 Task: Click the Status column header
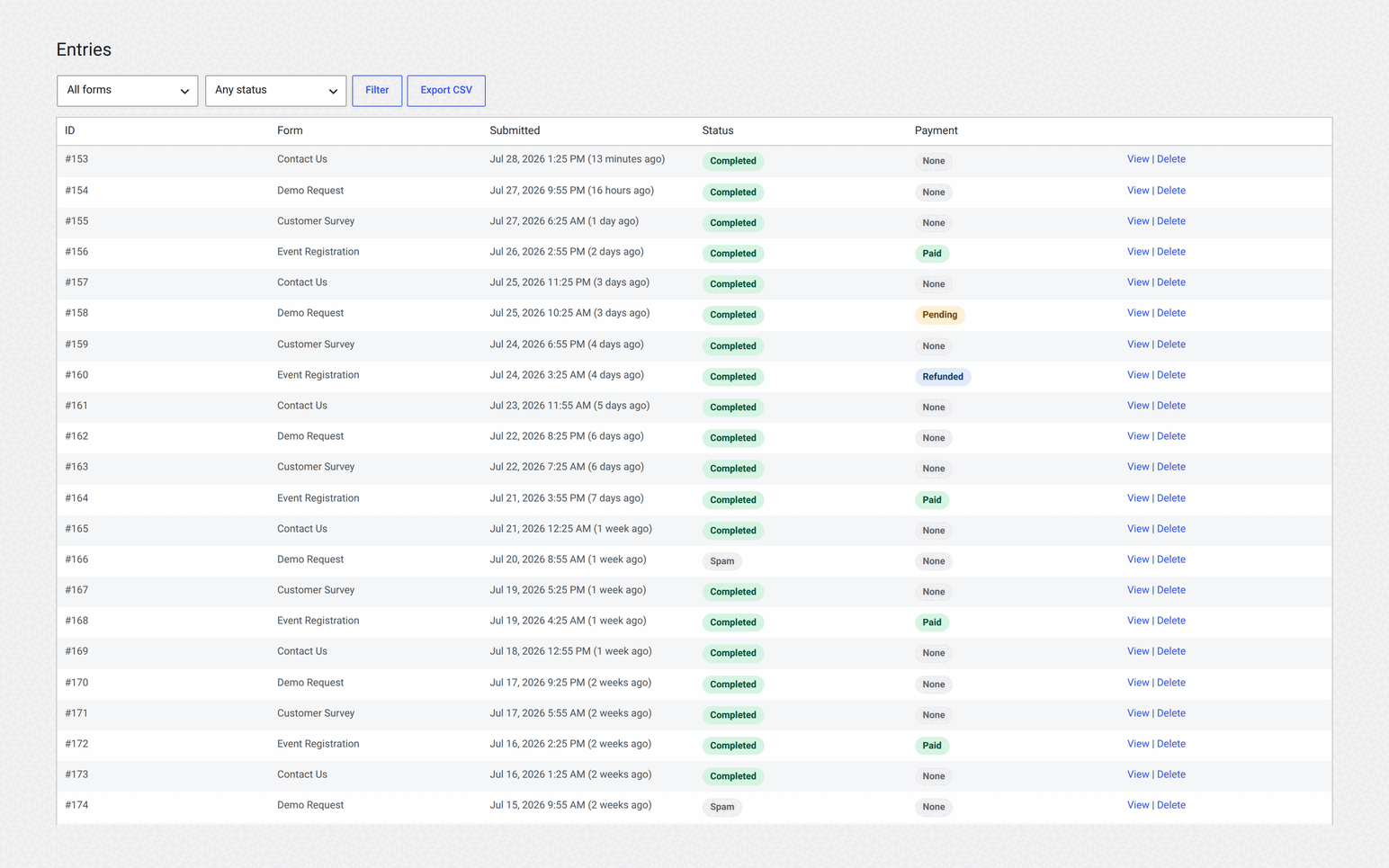click(718, 130)
